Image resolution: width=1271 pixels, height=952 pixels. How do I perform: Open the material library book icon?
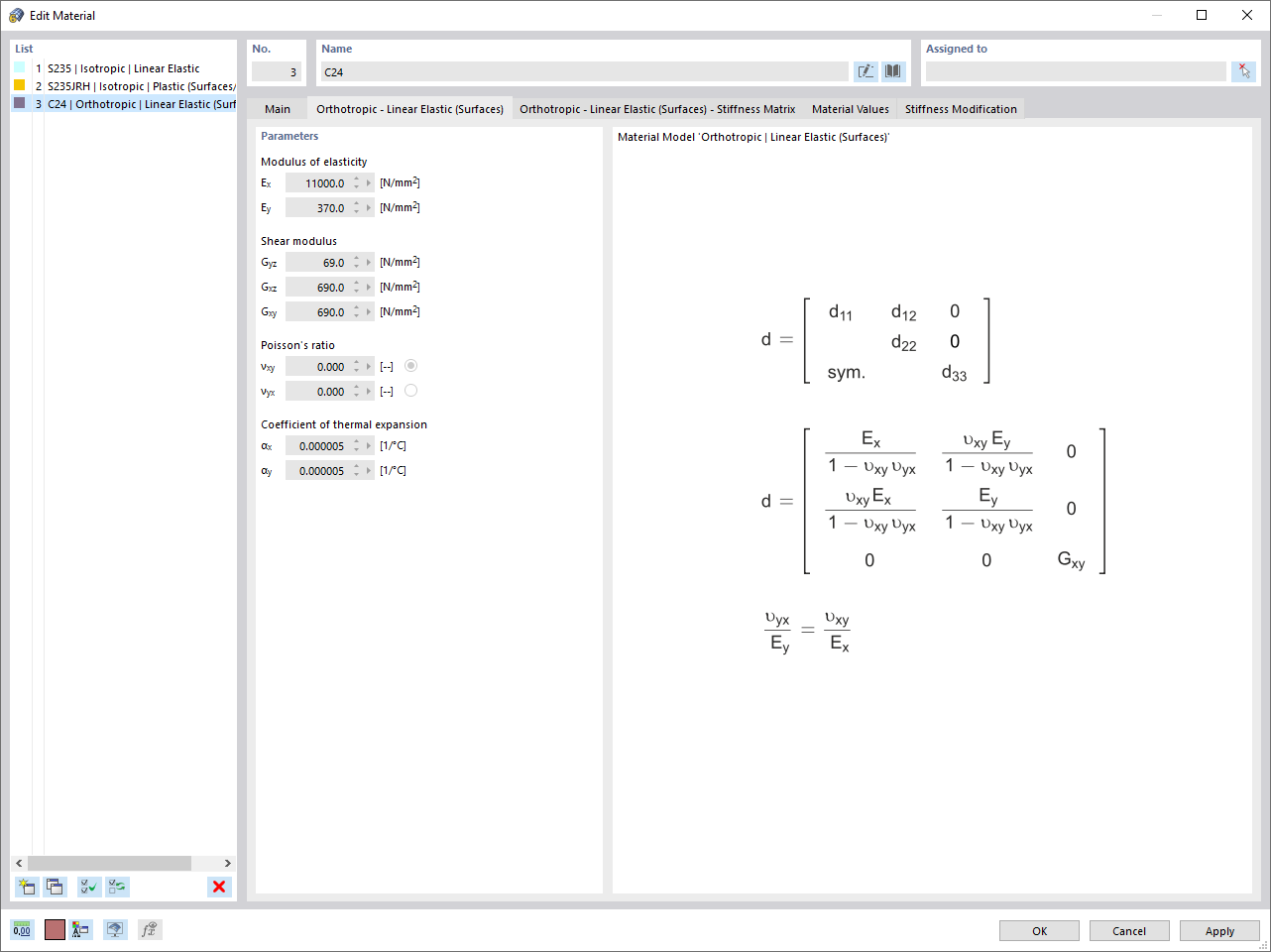point(893,71)
